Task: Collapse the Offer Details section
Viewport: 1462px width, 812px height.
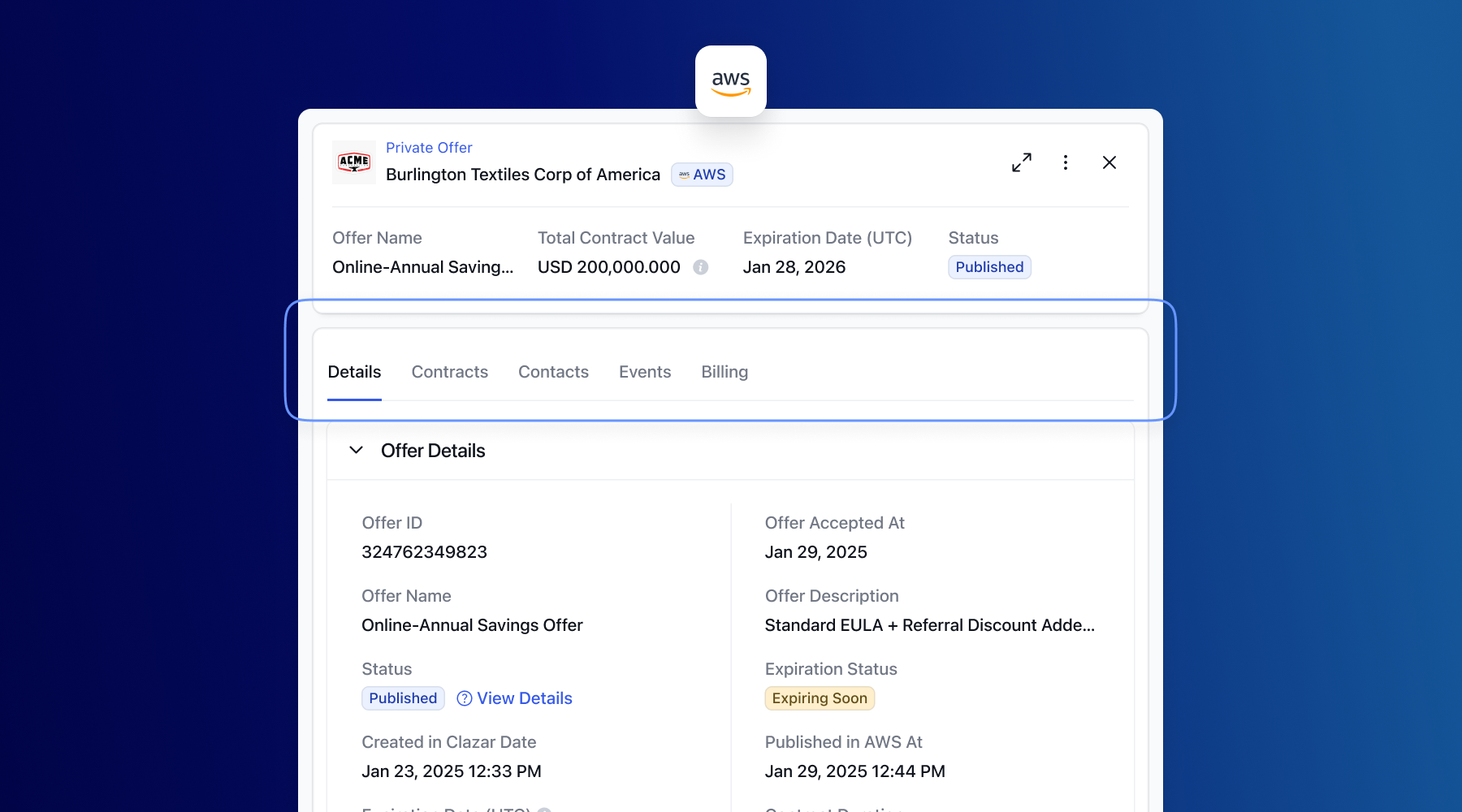Action: (356, 450)
